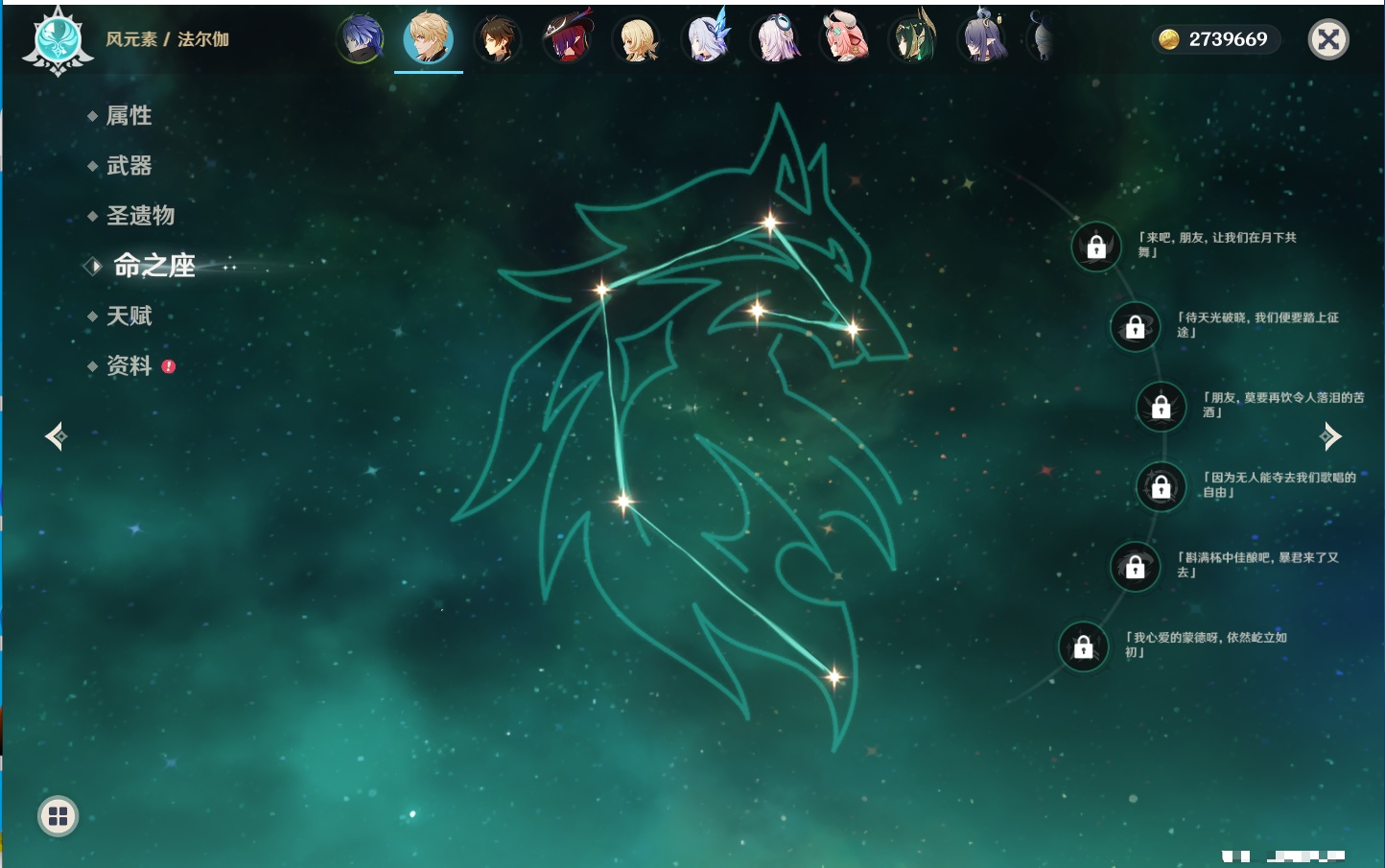Viewport: 1385px width, 868px height.
Task: Open the four-square grid menu icon
Action: (x=58, y=816)
